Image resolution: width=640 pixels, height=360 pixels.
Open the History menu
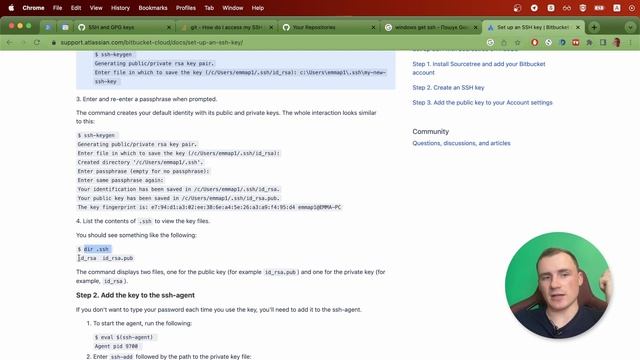[x=120, y=8]
